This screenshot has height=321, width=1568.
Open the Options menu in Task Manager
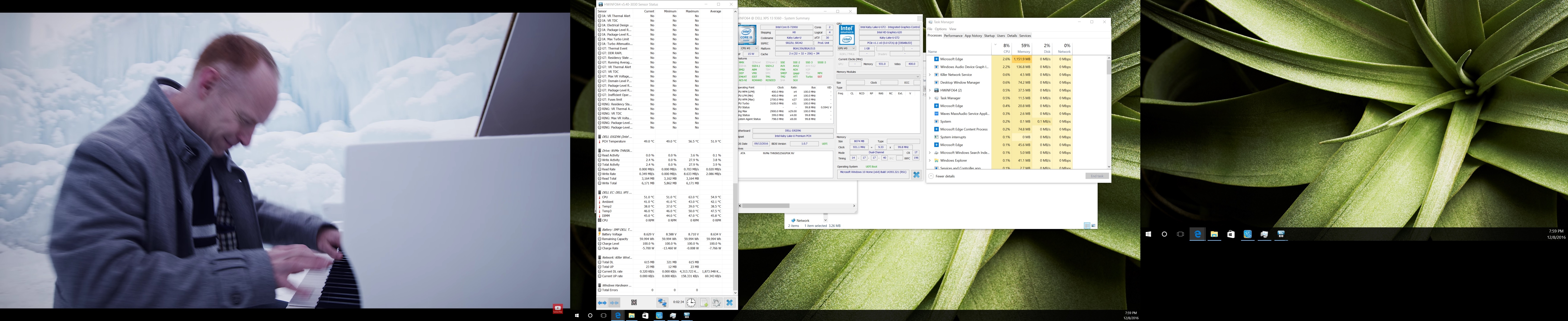[x=940, y=29]
